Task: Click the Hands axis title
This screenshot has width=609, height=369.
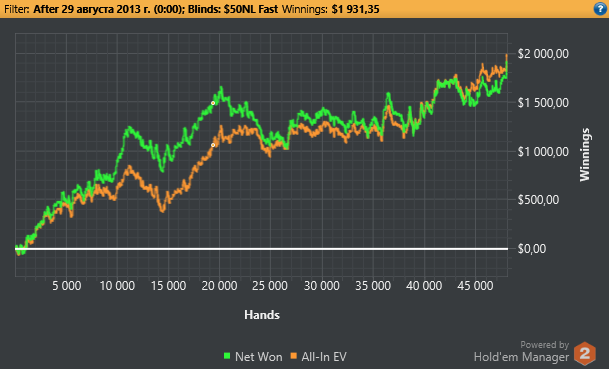Action: 262,315
